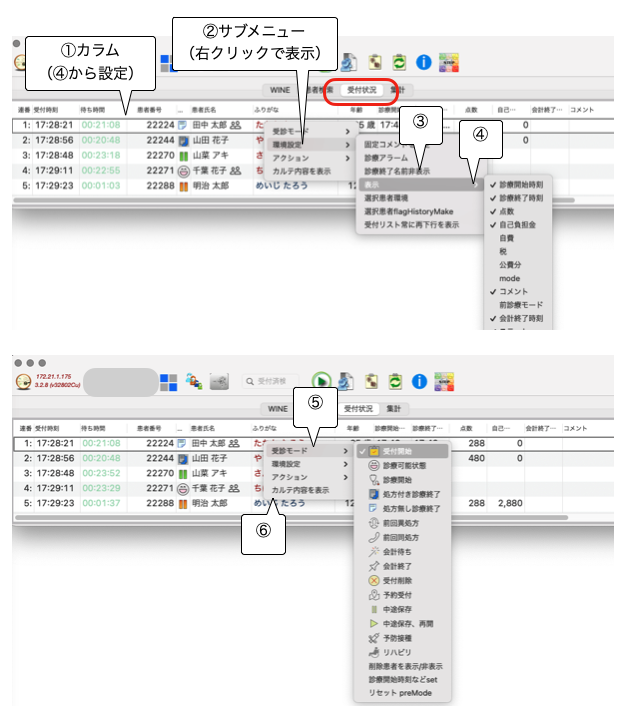
Task: Switch to the 集計 tab in lower window
Action: pyautogui.click(x=394, y=409)
